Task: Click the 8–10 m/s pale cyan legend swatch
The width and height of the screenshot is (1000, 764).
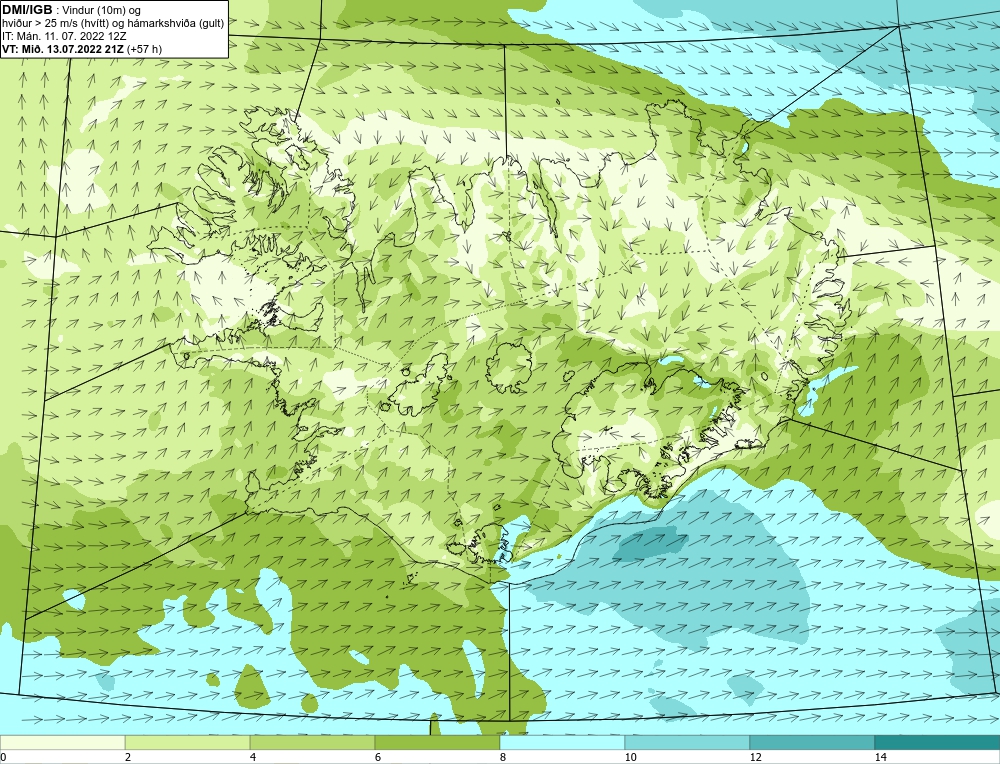Action: (562, 742)
